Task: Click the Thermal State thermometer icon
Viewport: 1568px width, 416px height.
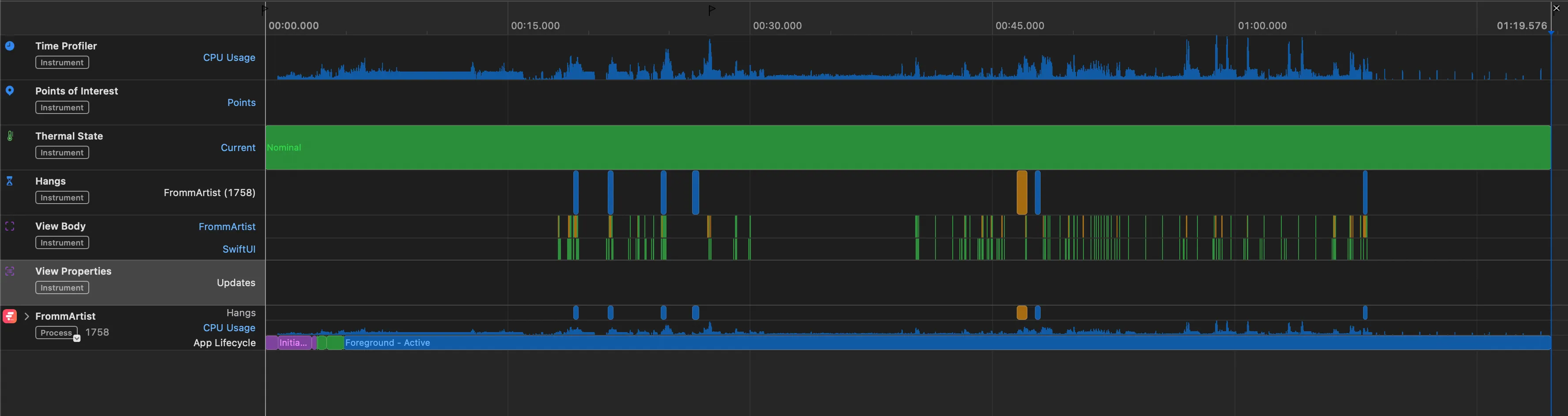Action: (10, 136)
